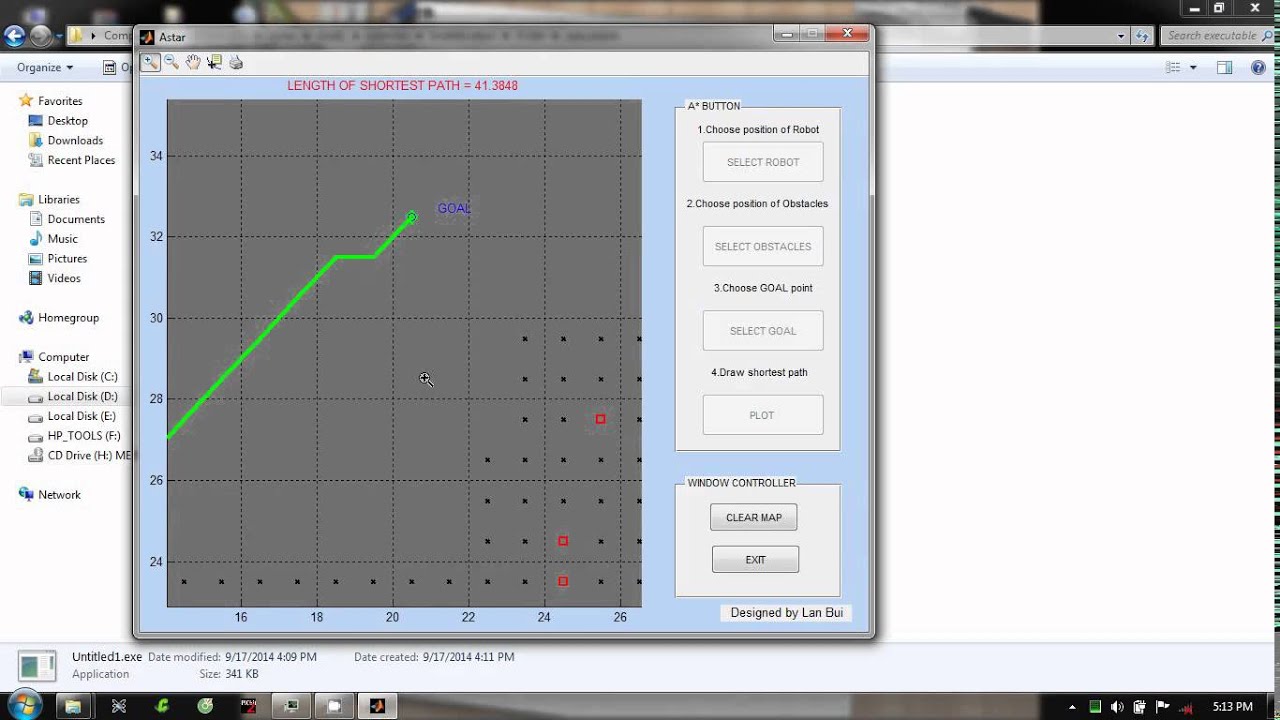The image size is (1280, 720).
Task: Open the Documents library
Action: coord(76,219)
